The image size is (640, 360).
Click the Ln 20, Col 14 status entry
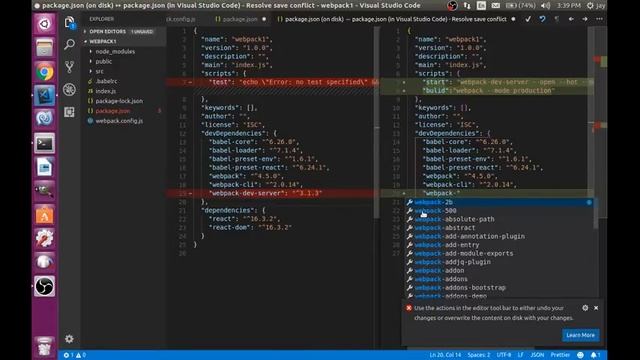tap(445, 355)
